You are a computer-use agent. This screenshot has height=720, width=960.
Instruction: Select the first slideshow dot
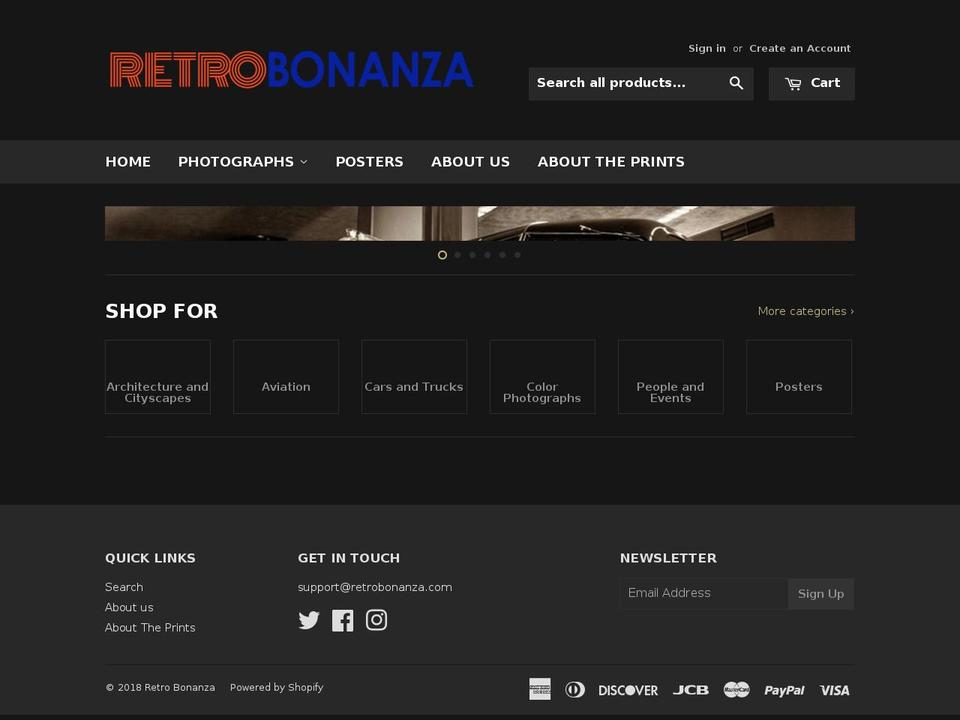[x=442, y=255]
